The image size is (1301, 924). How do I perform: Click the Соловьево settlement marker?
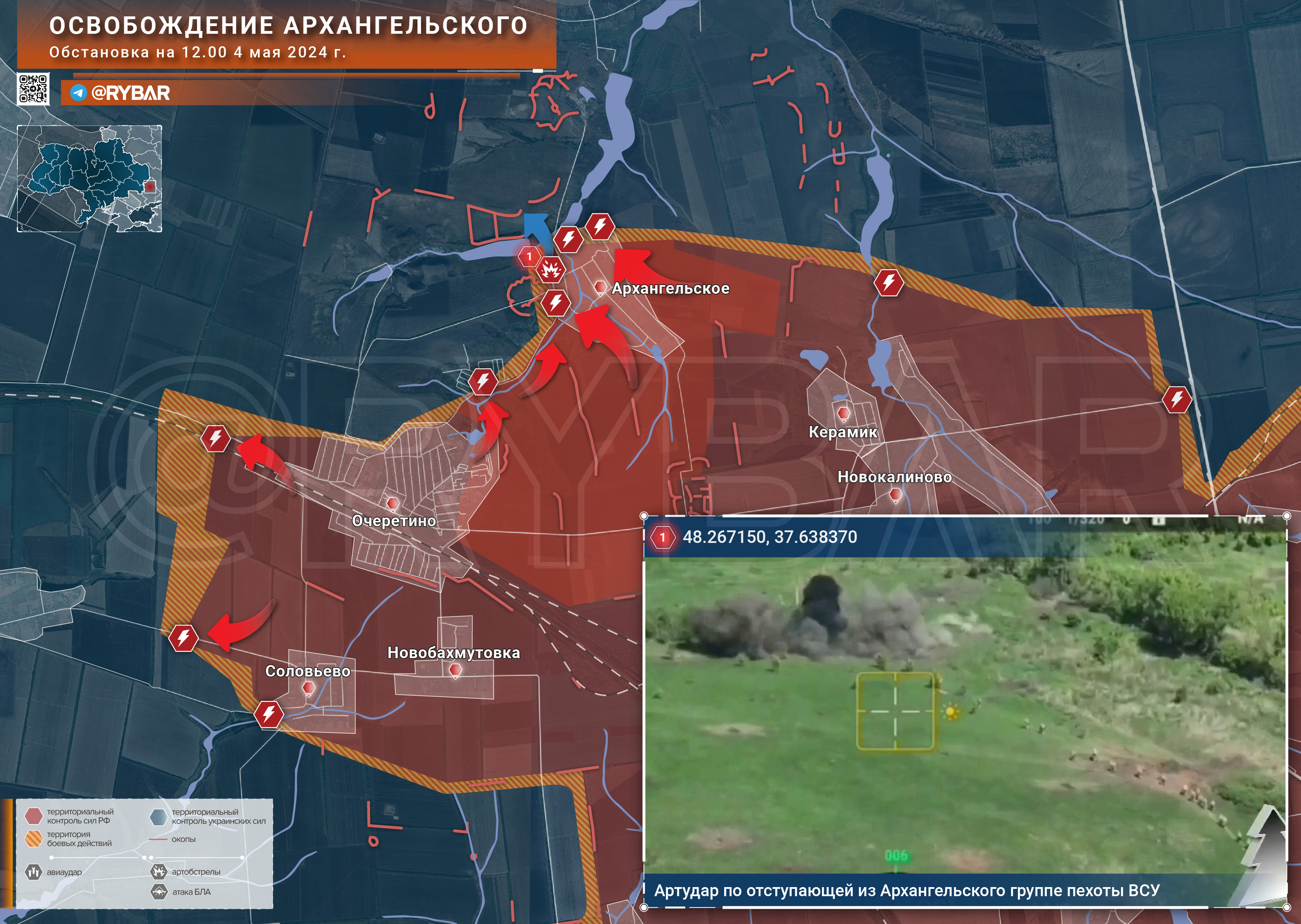point(308,689)
